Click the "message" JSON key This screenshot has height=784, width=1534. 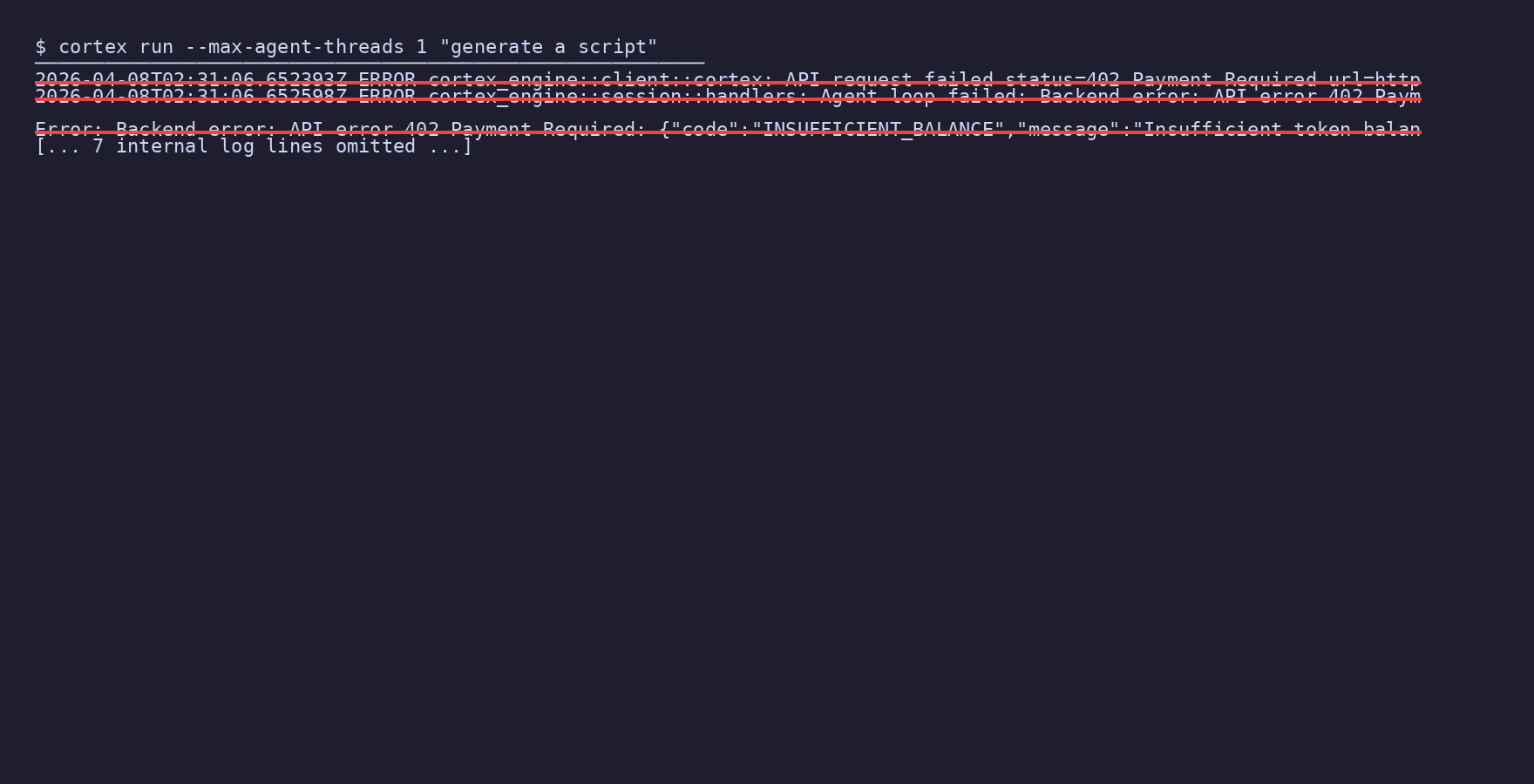(1068, 129)
